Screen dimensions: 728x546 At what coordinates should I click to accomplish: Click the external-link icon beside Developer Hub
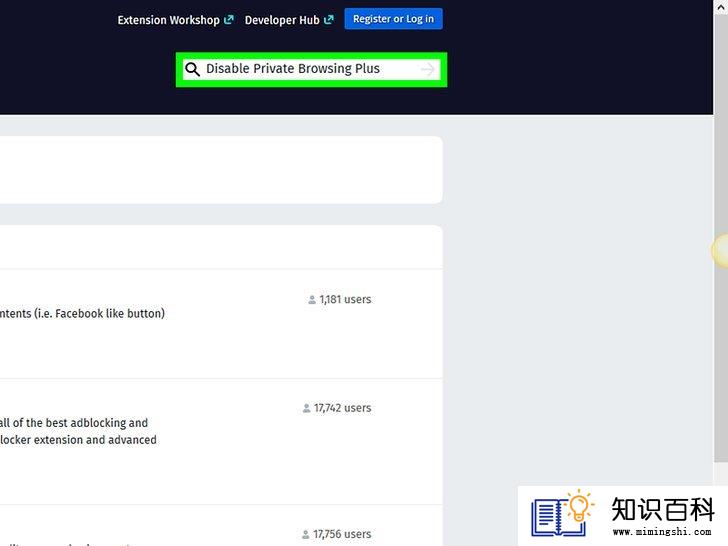(x=329, y=20)
